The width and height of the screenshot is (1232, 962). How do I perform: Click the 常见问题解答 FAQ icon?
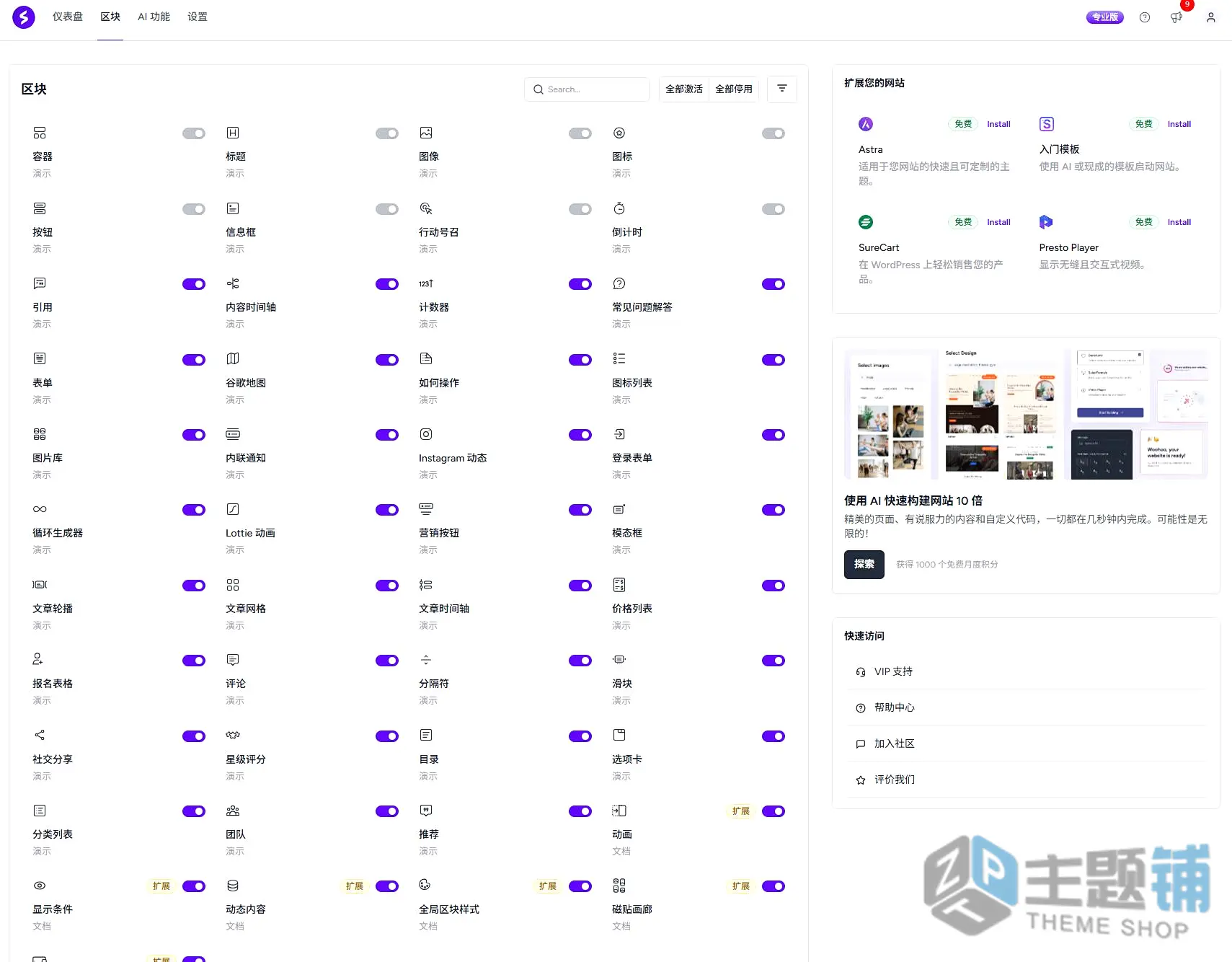619,283
